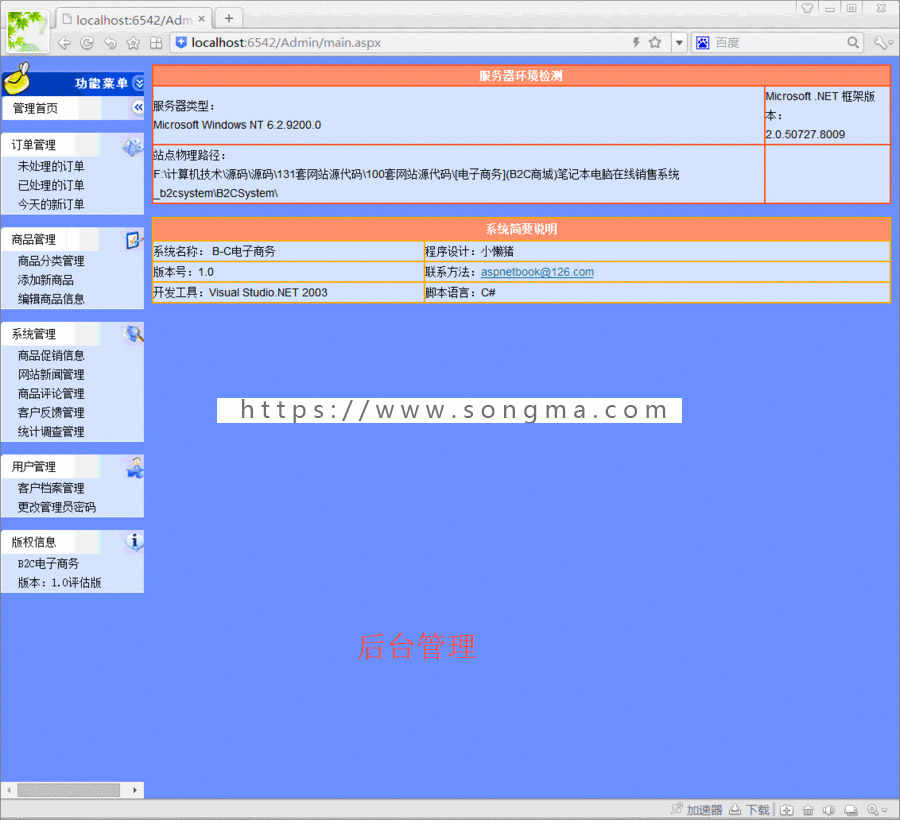Screen dimensions: 900x820
Task: Open 统计调查管理
Action: pyautogui.click(x=51, y=432)
